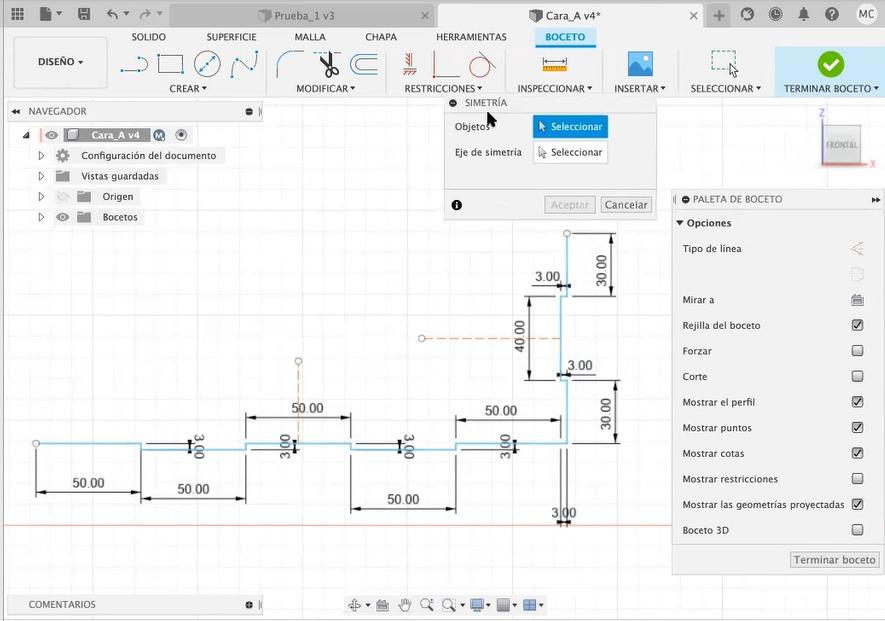Click the Insert image icon
This screenshot has height=621, width=885.
coord(641,64)
